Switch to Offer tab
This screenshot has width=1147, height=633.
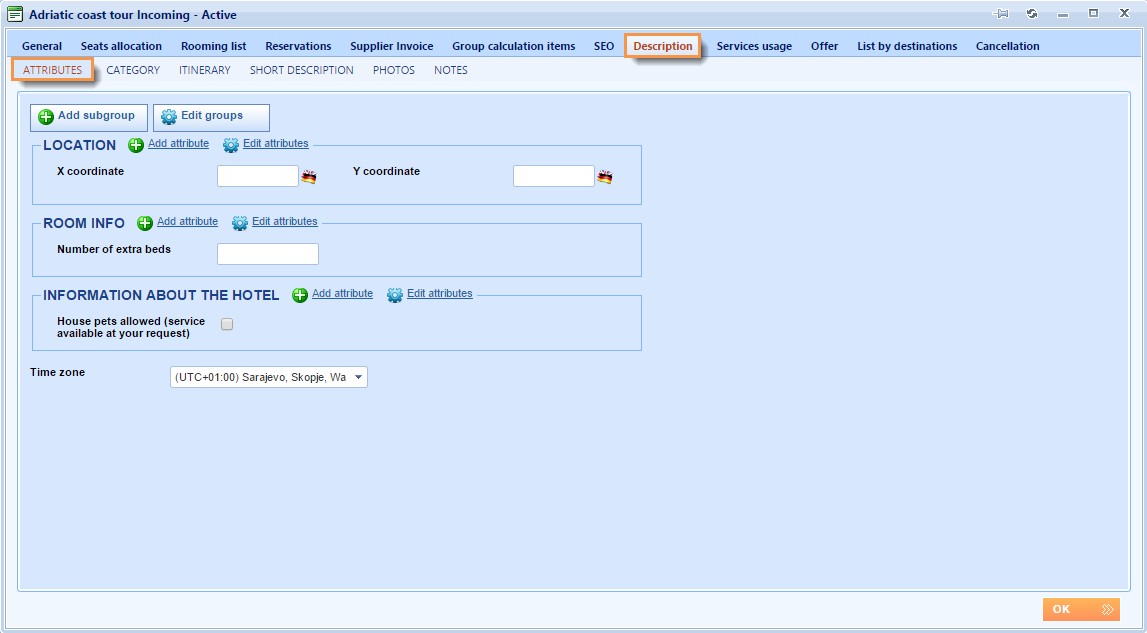[824, 46]
